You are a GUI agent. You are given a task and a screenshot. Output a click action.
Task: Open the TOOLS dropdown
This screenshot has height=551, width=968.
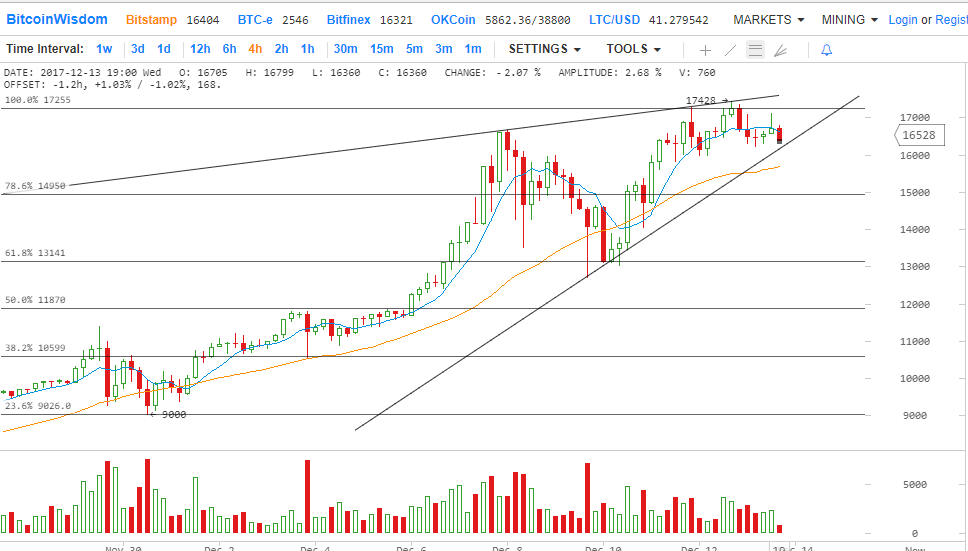coord(633,49)
